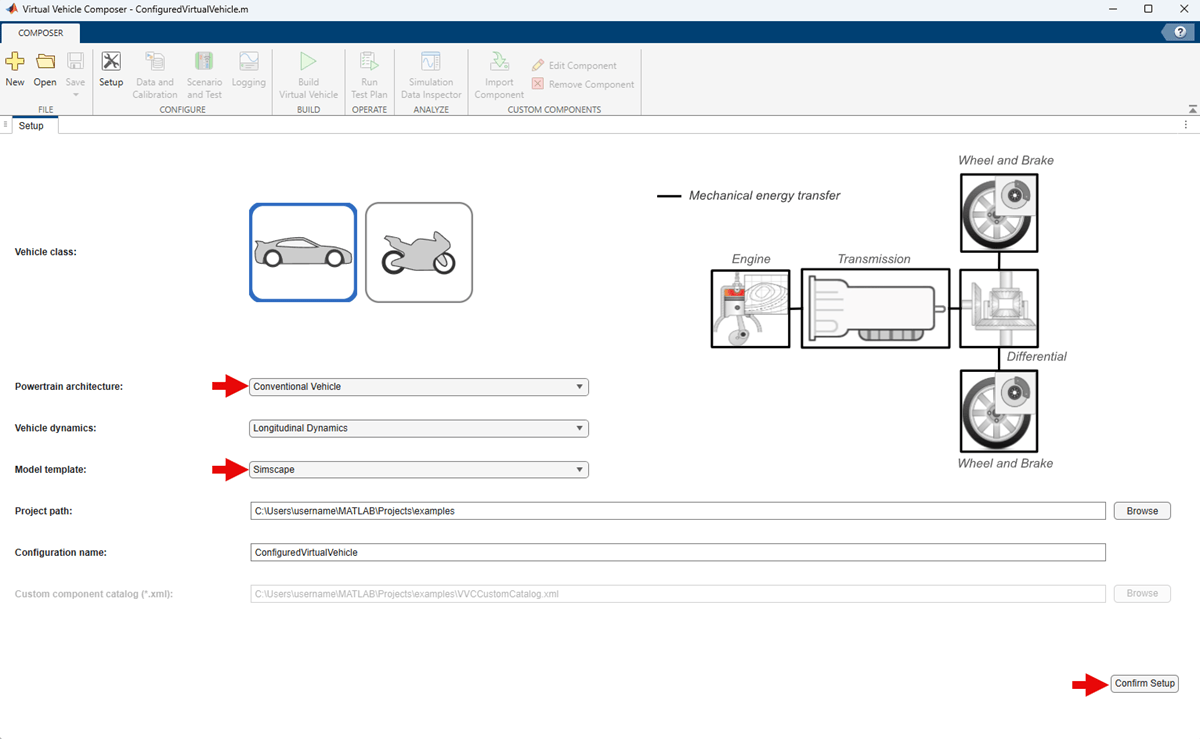
Task: Open the Logging configuration
Action: pyautogui.click(x=248, y=70)
